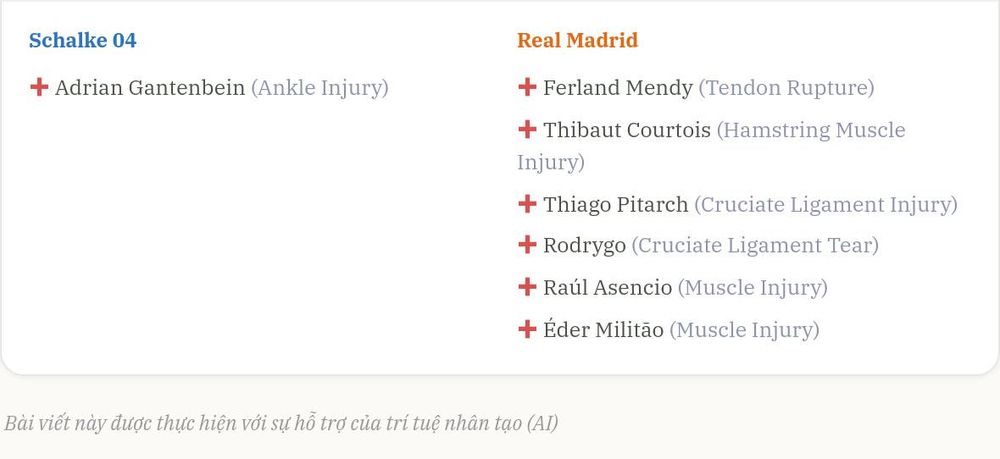Select player name Thiago Pitarch
1000x459 pixels.
tap(615, 205)
